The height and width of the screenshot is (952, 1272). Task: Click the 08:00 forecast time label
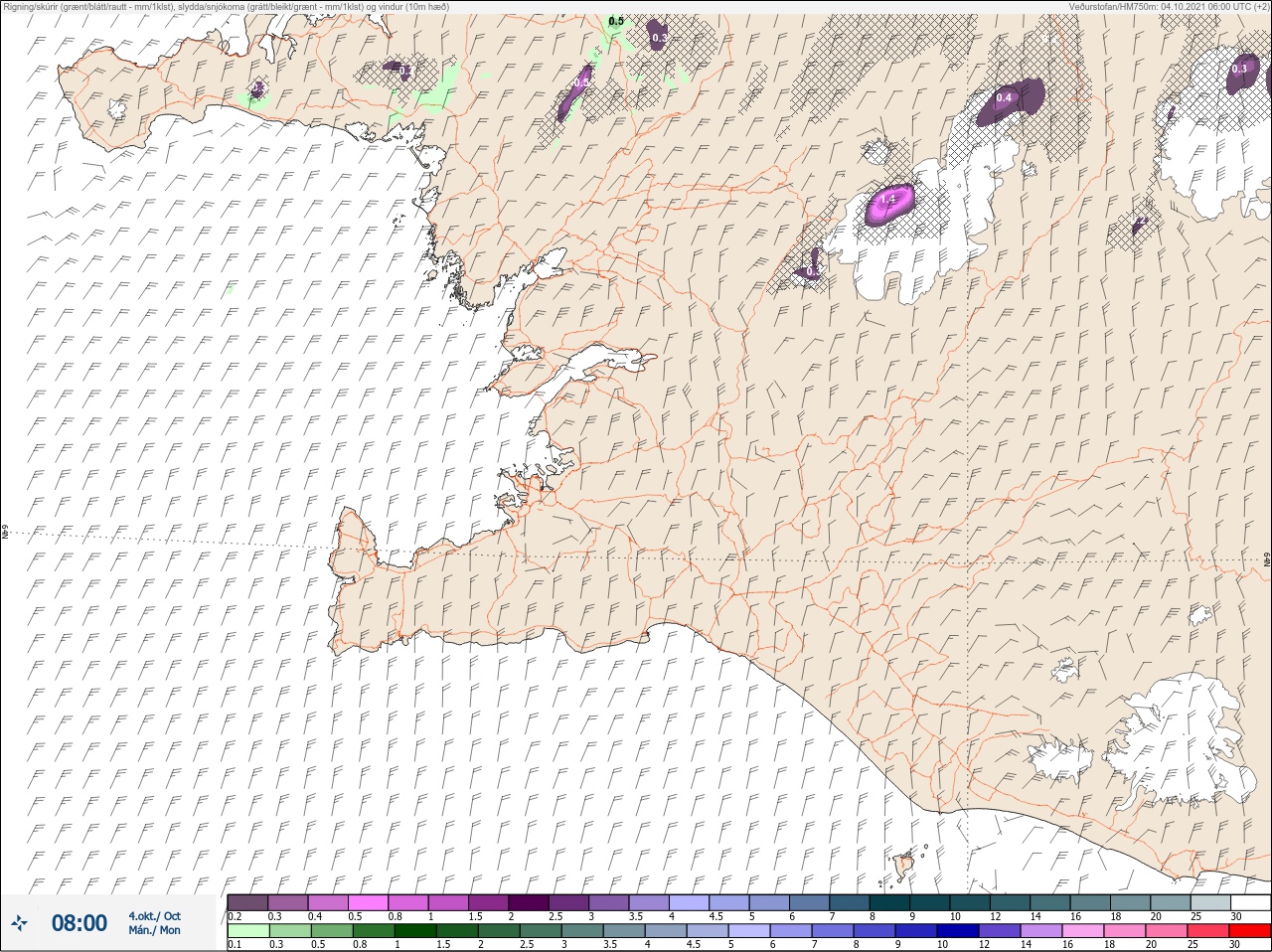79,923
